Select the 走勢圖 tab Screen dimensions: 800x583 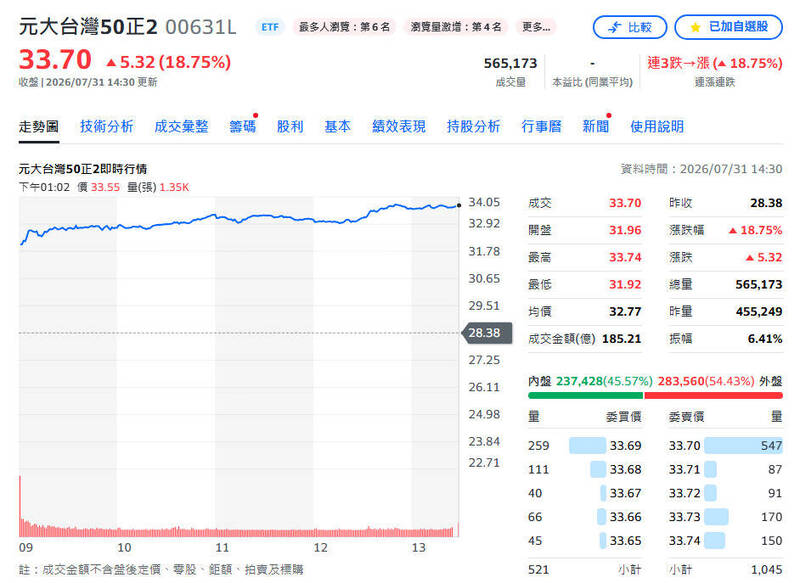point(39,126)
